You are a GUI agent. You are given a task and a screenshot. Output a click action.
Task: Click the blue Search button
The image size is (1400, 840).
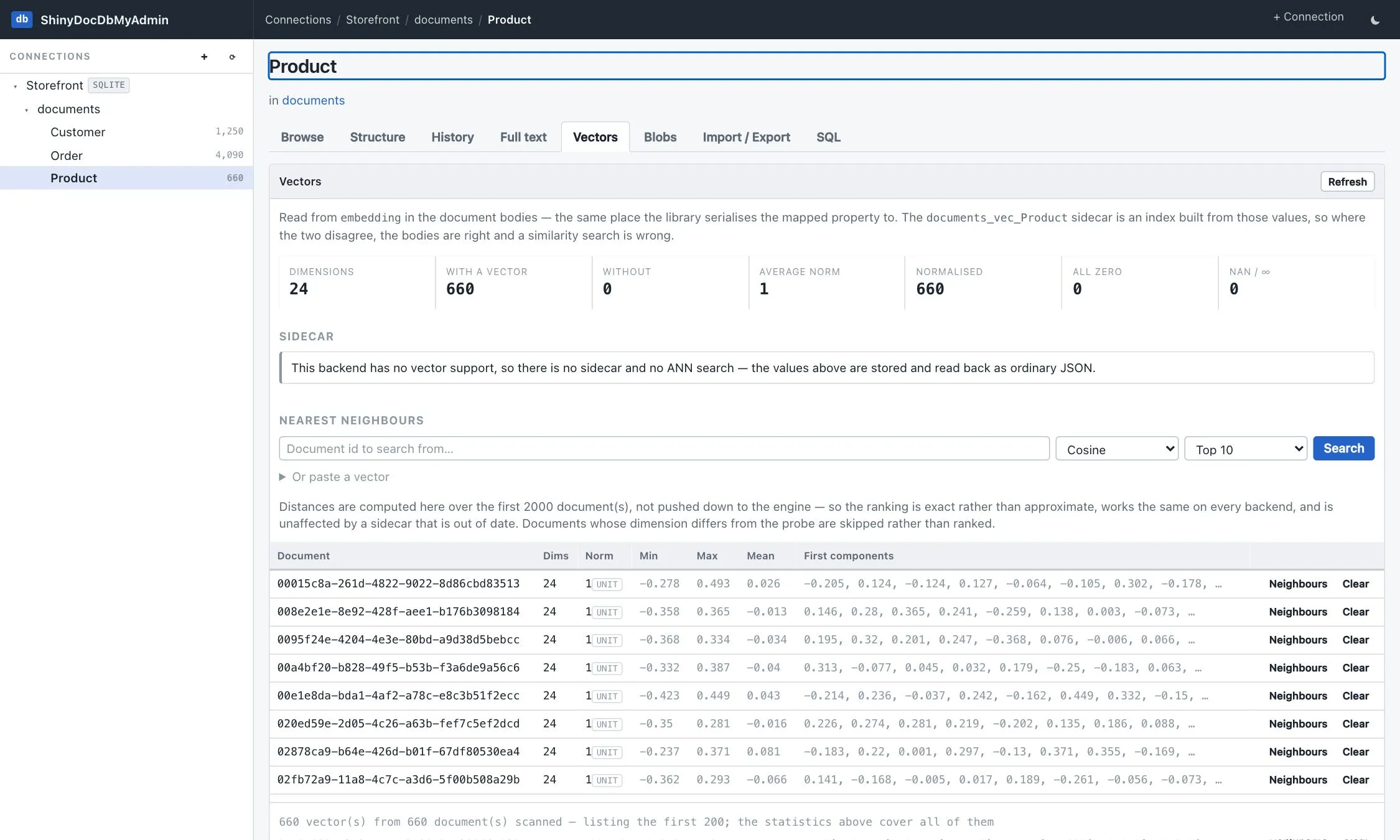(1343, 449)
